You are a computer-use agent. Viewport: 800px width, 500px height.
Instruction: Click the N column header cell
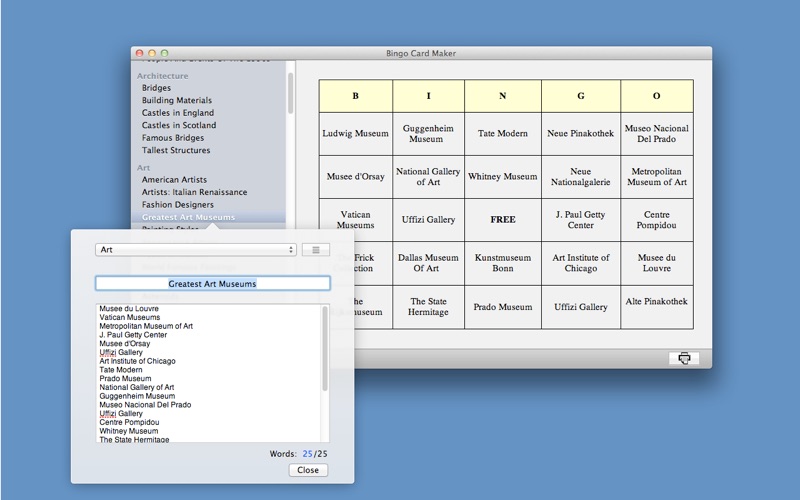tap(503, 96)
